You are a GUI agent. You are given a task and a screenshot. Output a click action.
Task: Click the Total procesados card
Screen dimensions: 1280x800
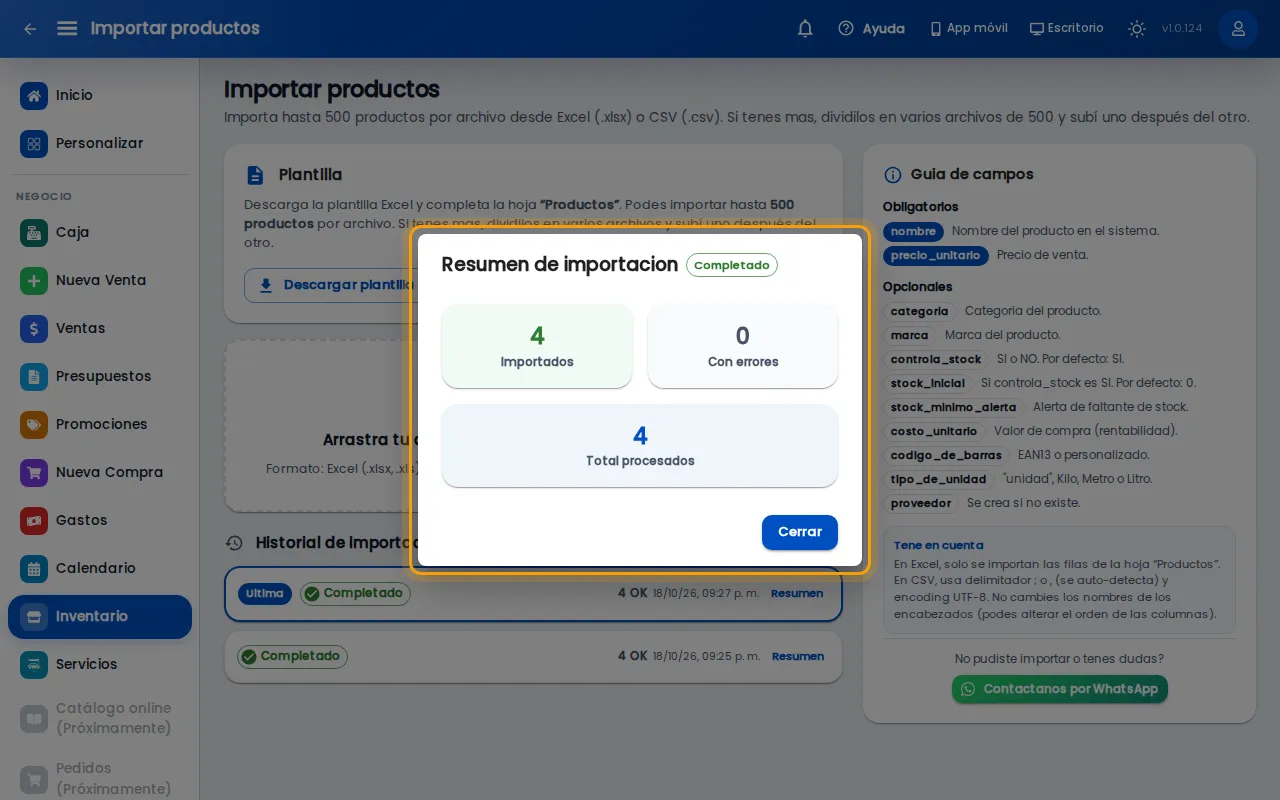[640, 446]
